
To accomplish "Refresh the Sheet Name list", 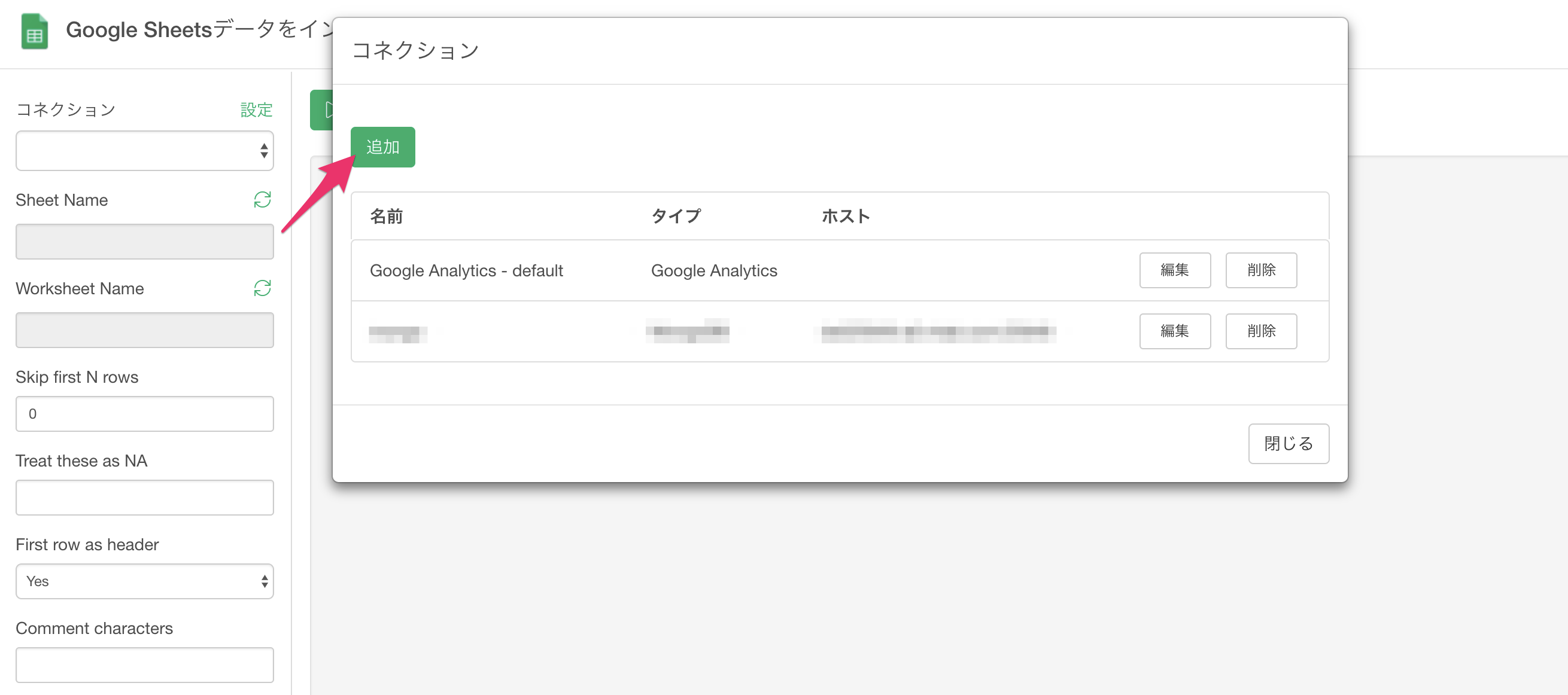I will (x=262, y=200).
